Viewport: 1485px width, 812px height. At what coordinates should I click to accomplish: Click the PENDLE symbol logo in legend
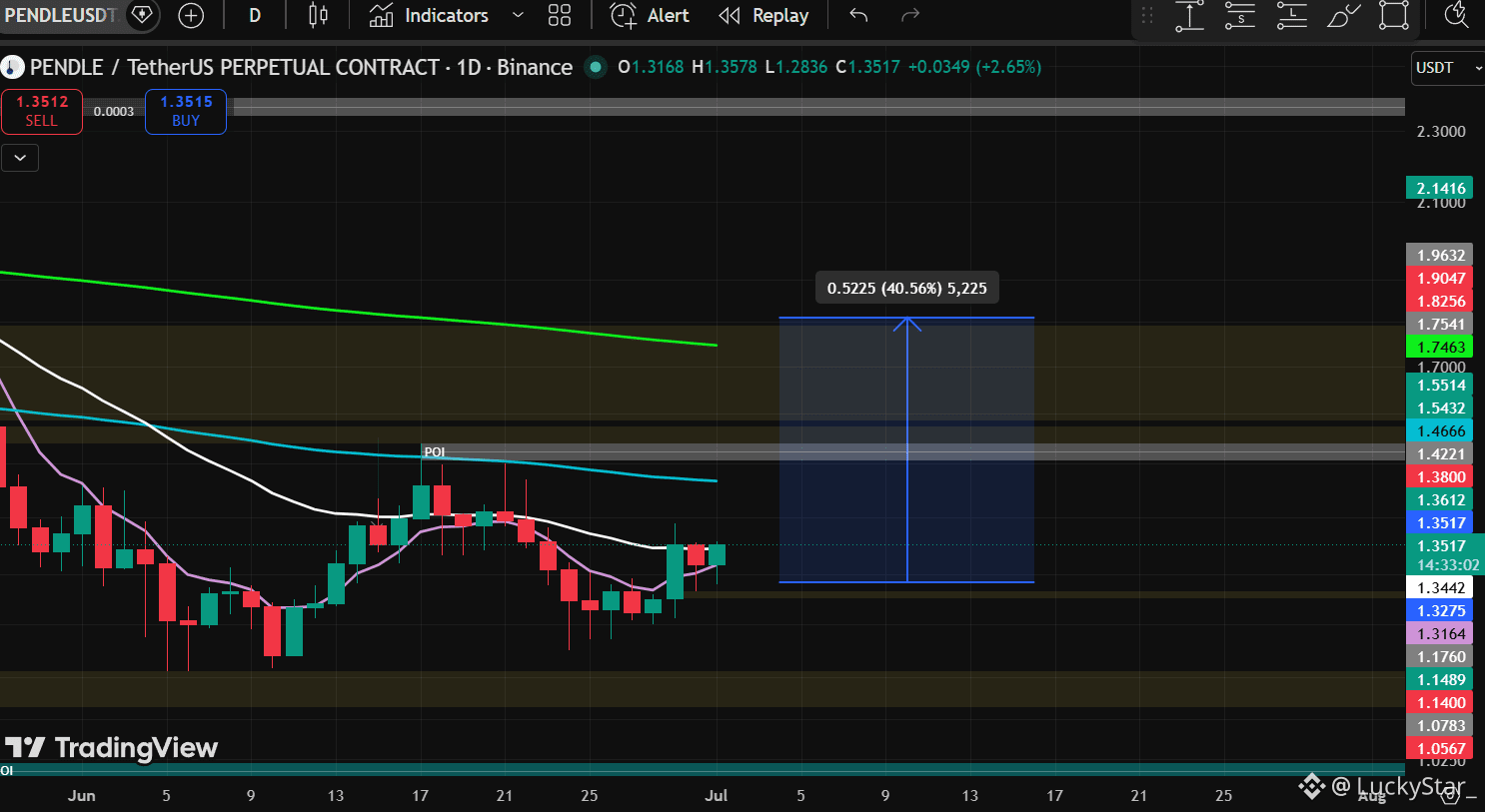click(x=12, y=68)
